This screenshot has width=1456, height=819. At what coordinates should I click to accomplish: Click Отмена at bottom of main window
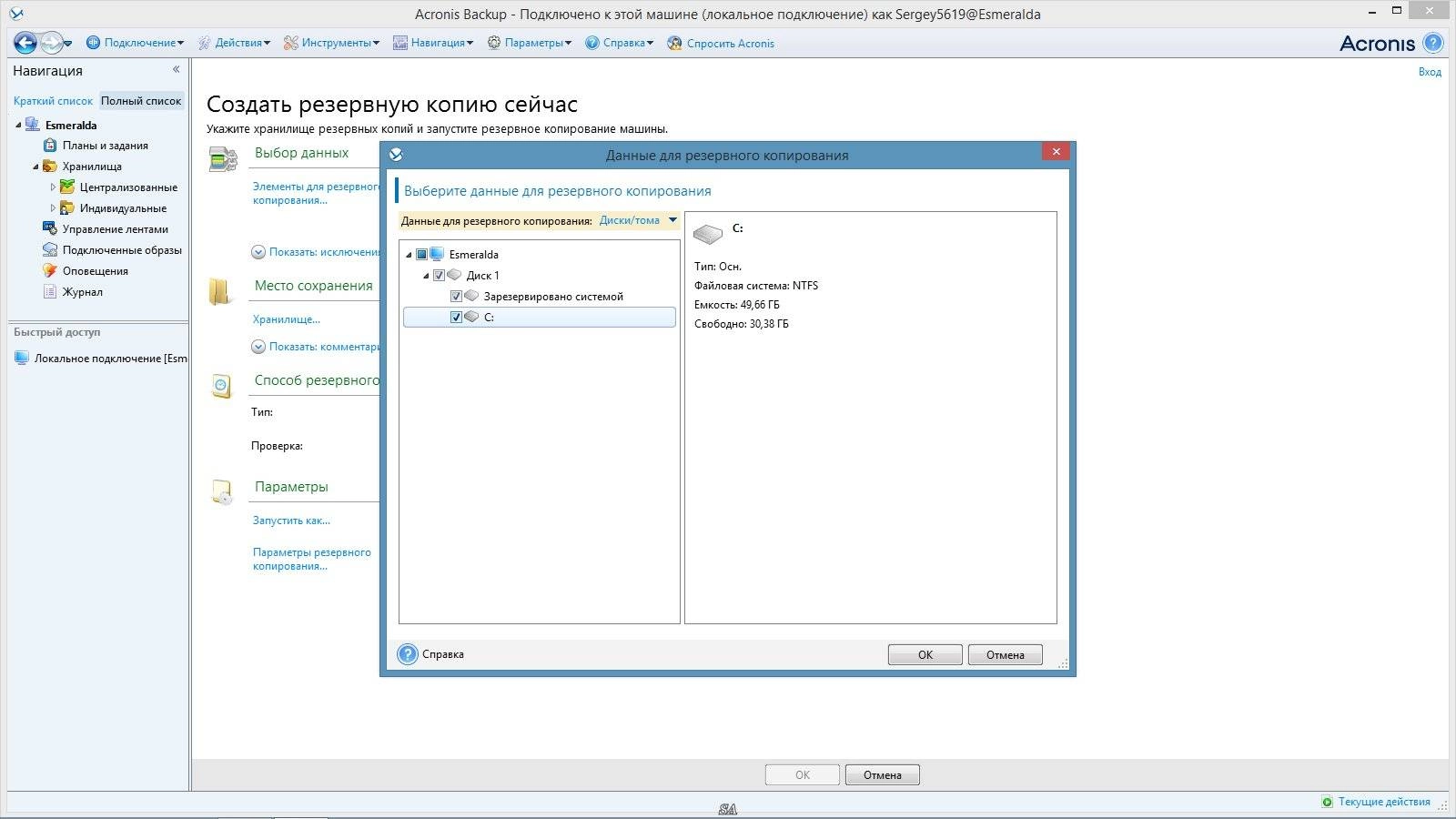[x=882, y=774]
